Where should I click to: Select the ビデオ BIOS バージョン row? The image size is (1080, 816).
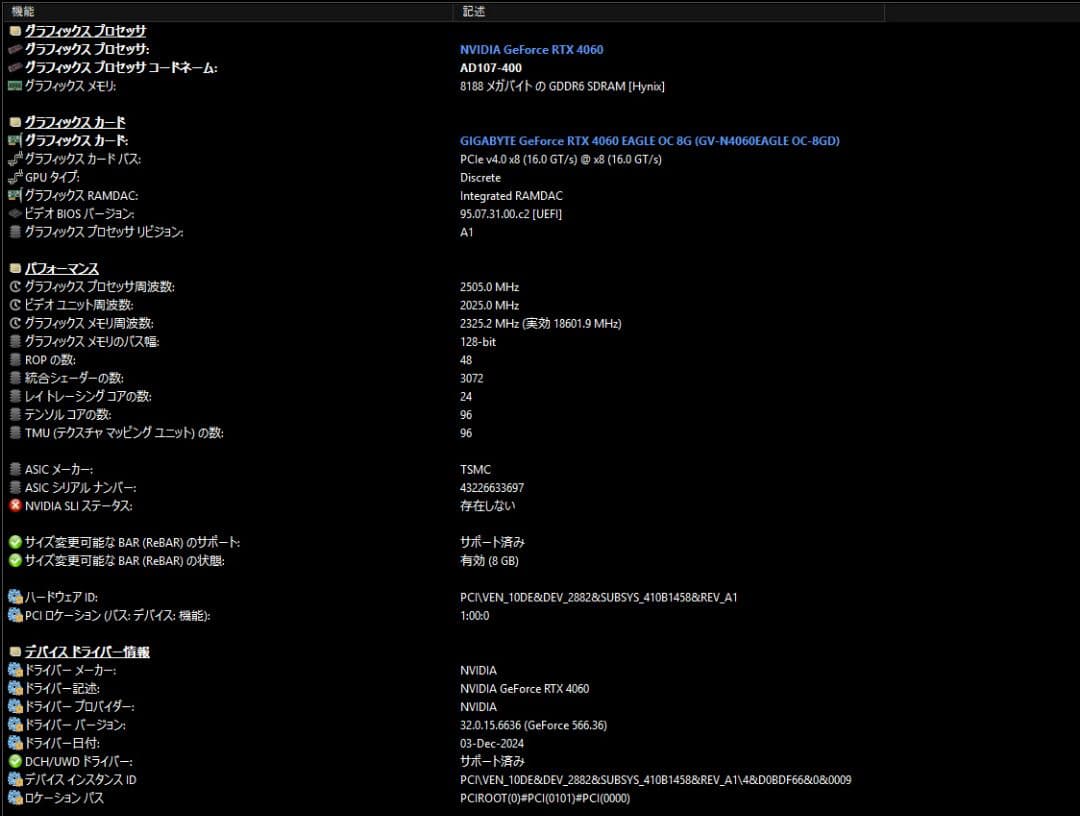click(79, 214)
